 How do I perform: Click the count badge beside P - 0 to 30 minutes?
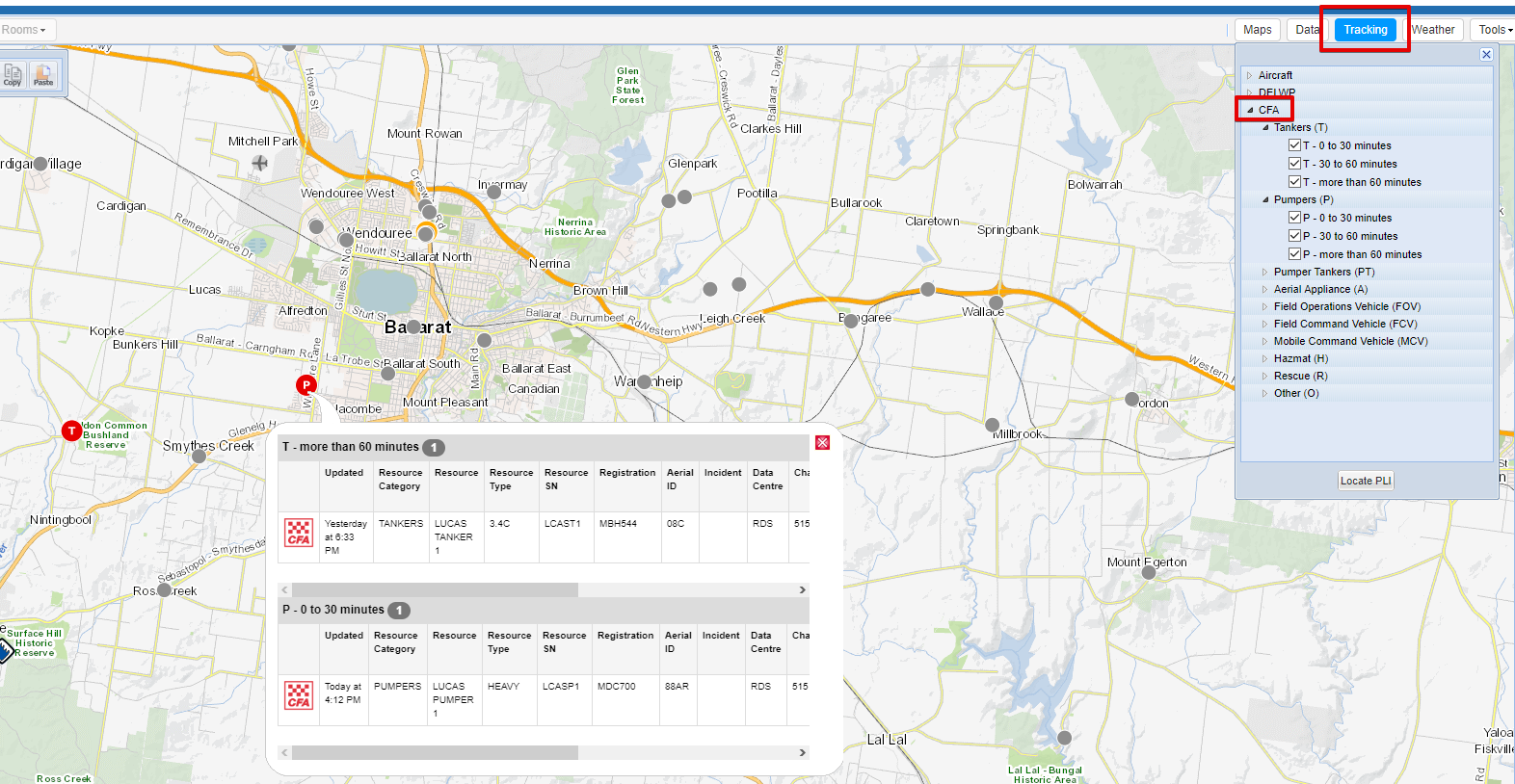click(x=399, y=611)
